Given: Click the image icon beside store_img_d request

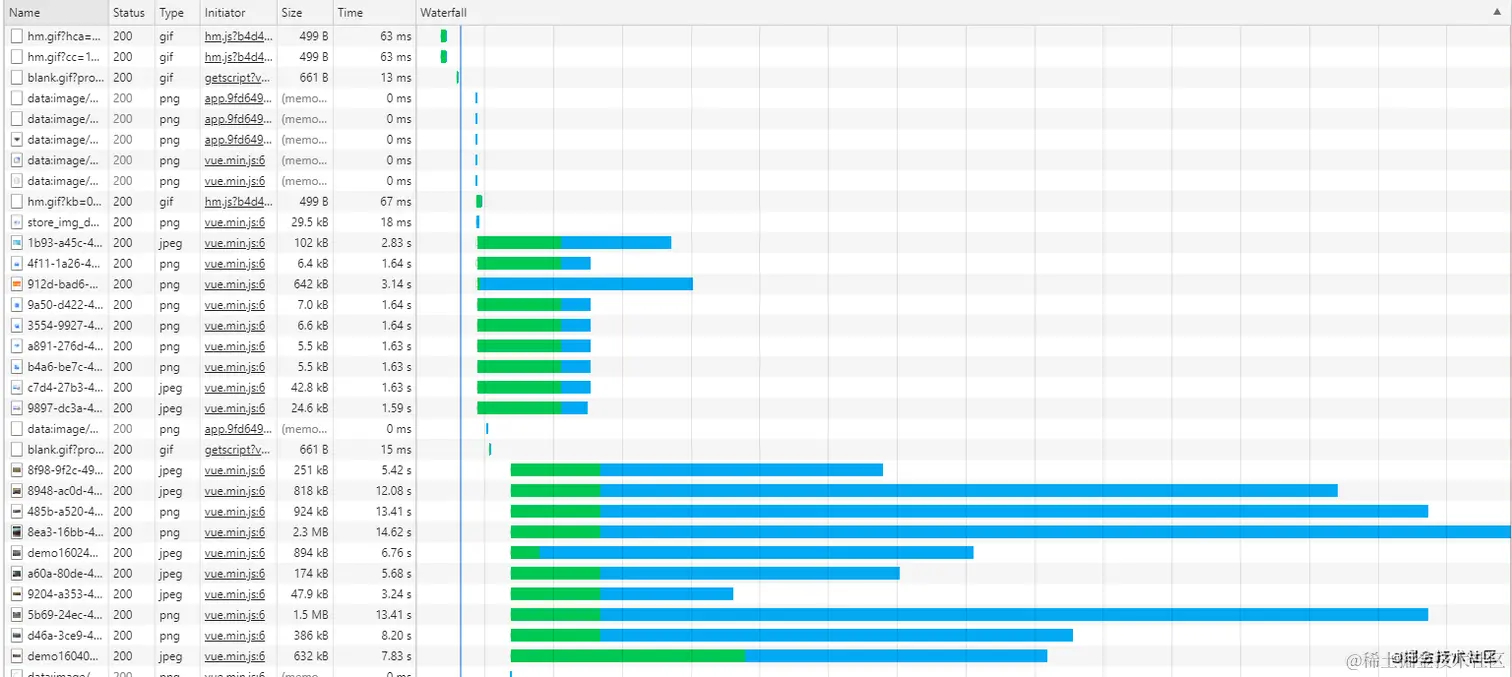Looking at the screenshot, I should (x=16, y=222).
